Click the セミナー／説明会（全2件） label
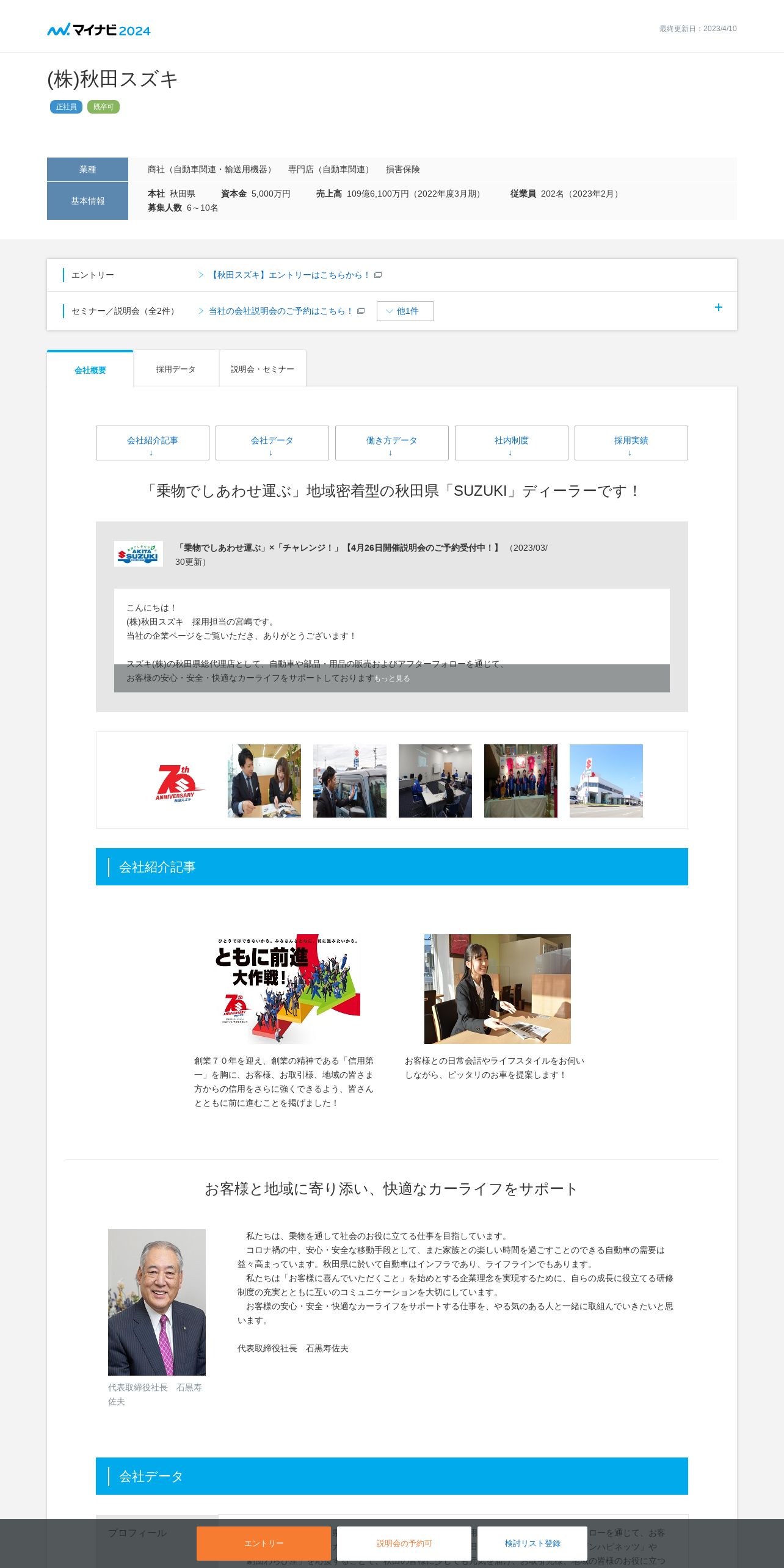784x1568 pixels. pos(125,311)
